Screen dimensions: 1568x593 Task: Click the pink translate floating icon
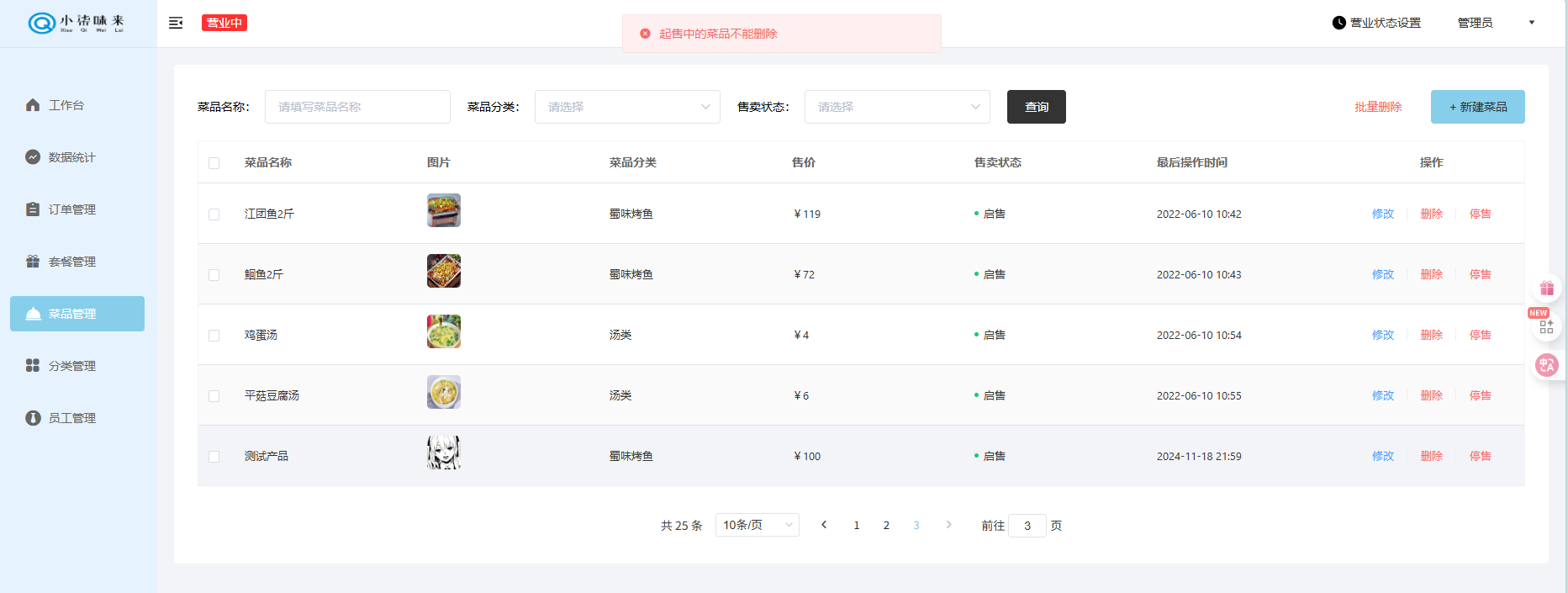pos(1546,365)
